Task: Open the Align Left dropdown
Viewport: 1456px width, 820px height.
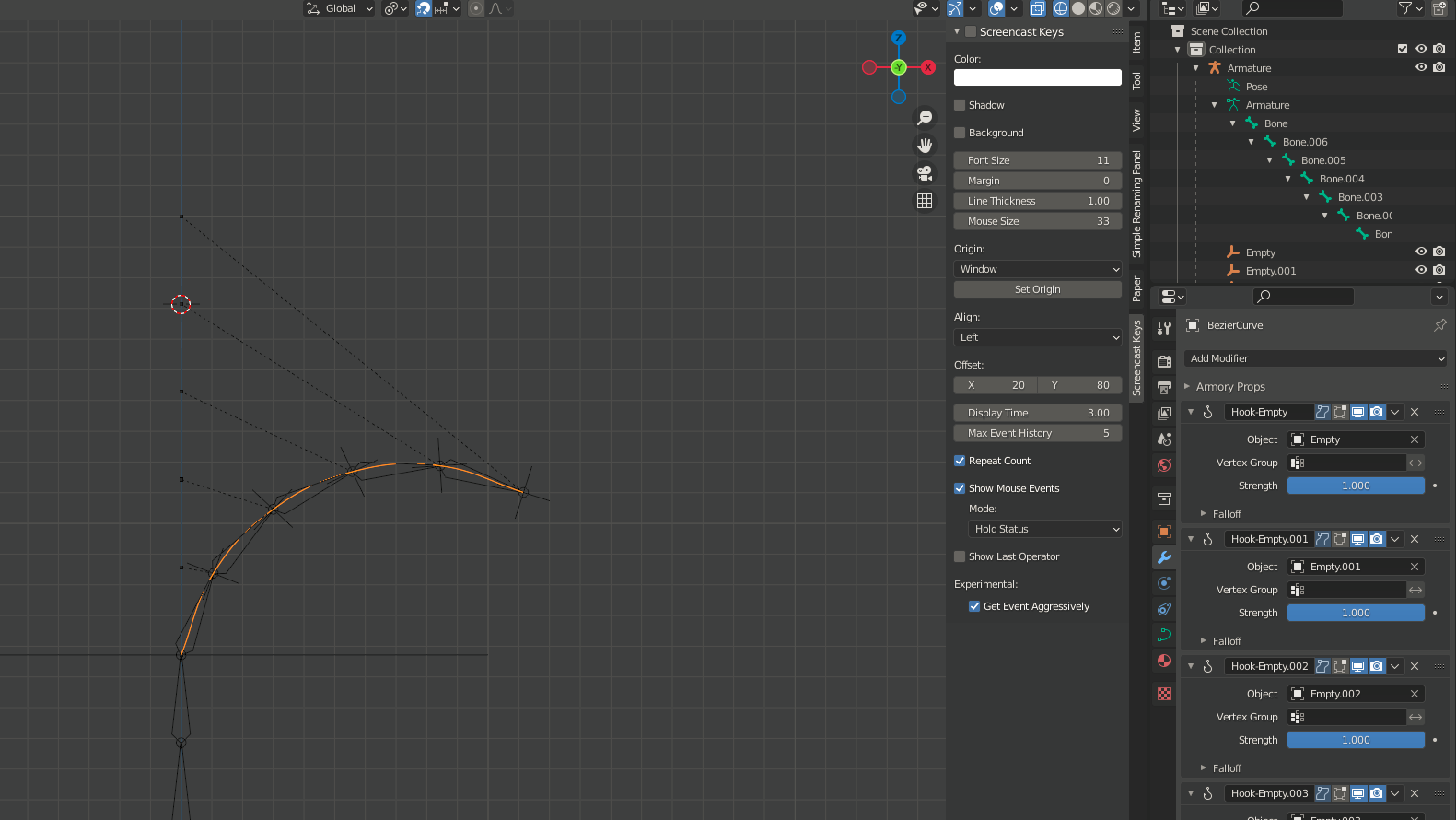Action: [1038, 337]
